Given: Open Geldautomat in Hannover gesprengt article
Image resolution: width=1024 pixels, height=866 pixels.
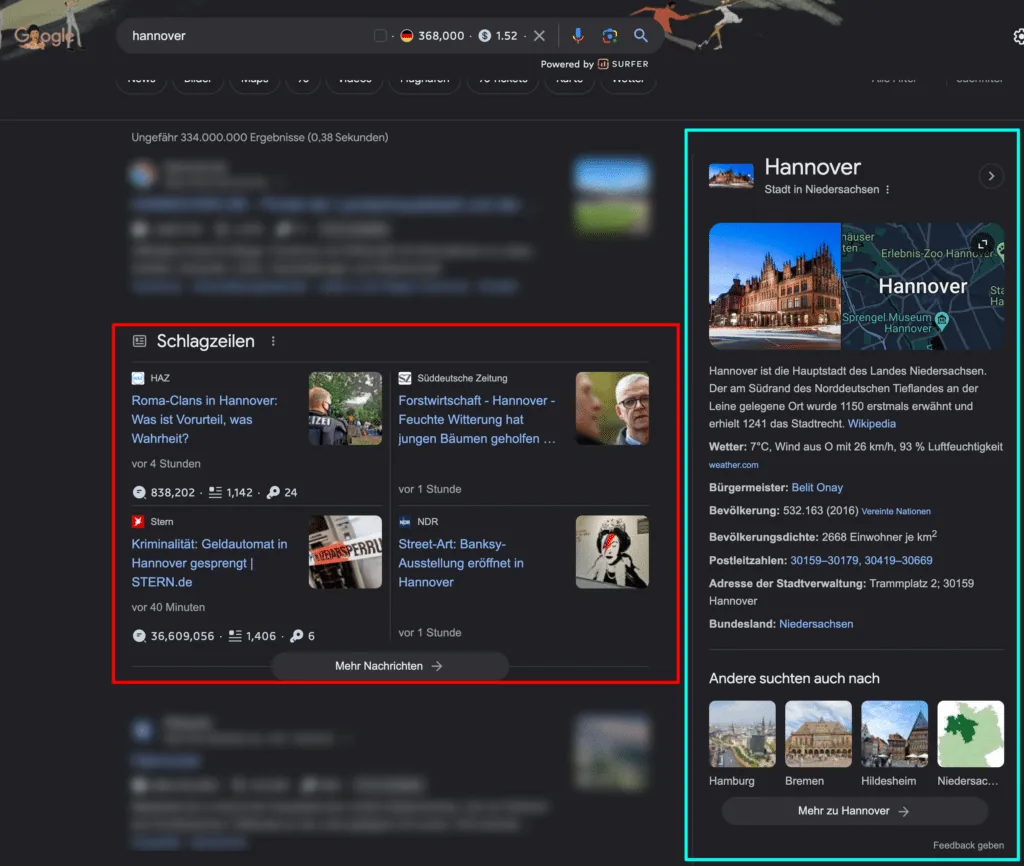Looking at the screenshot, I should pyautogui.click(x=209, y=563).
